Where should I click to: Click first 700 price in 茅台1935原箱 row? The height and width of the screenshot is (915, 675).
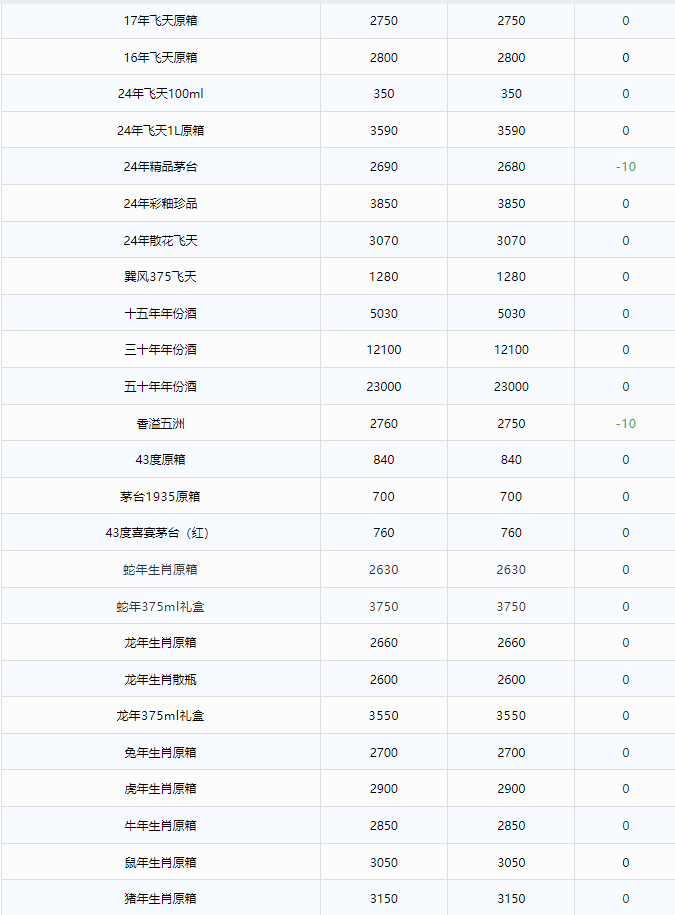coord(384,496)
